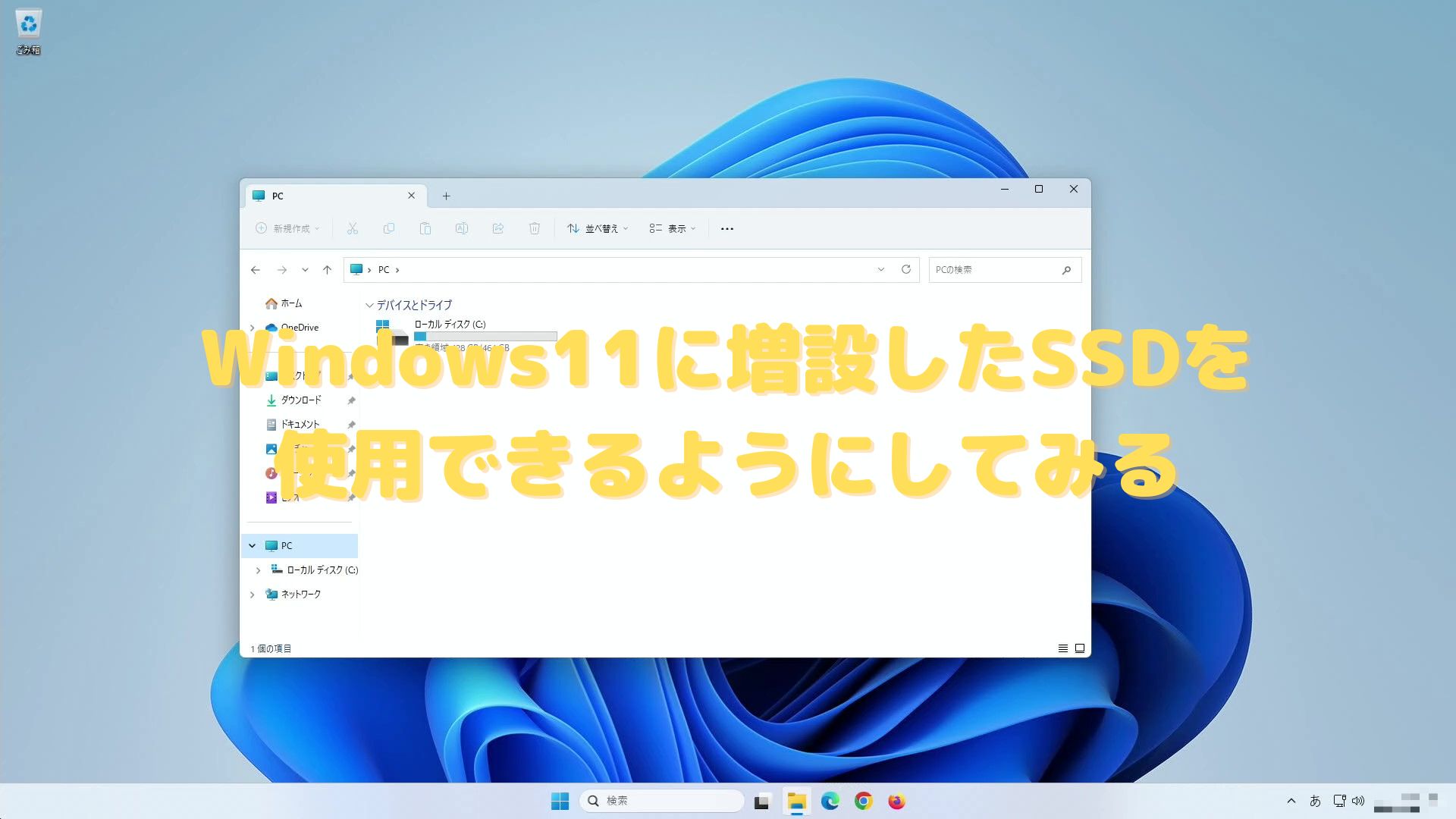This screenshot has height=819, width=1456.
Task: Click the taskbar 検索 search box
Action: click(661, 801)
